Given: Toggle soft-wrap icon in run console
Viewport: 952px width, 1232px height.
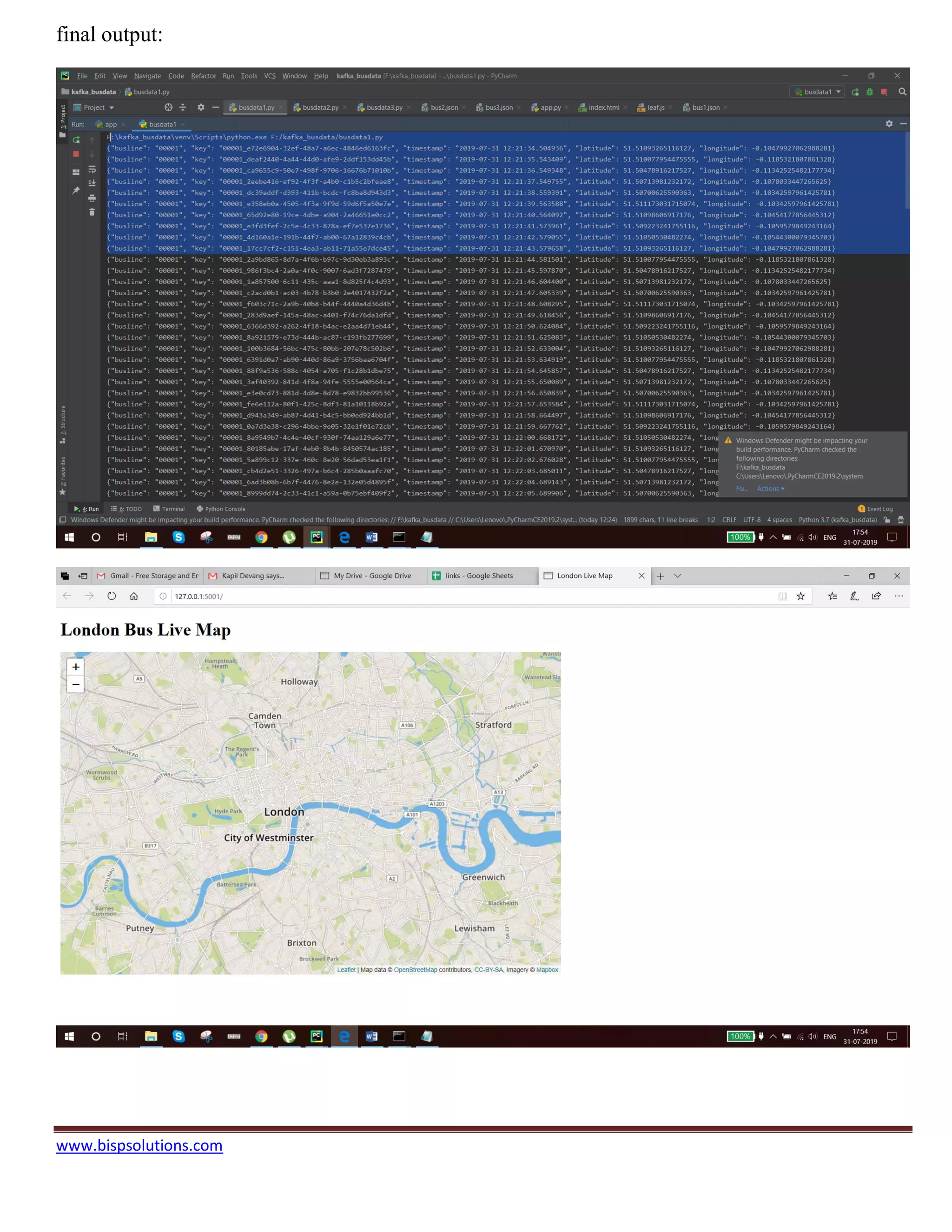Looking at the screenshot, I should coord(92,169).
